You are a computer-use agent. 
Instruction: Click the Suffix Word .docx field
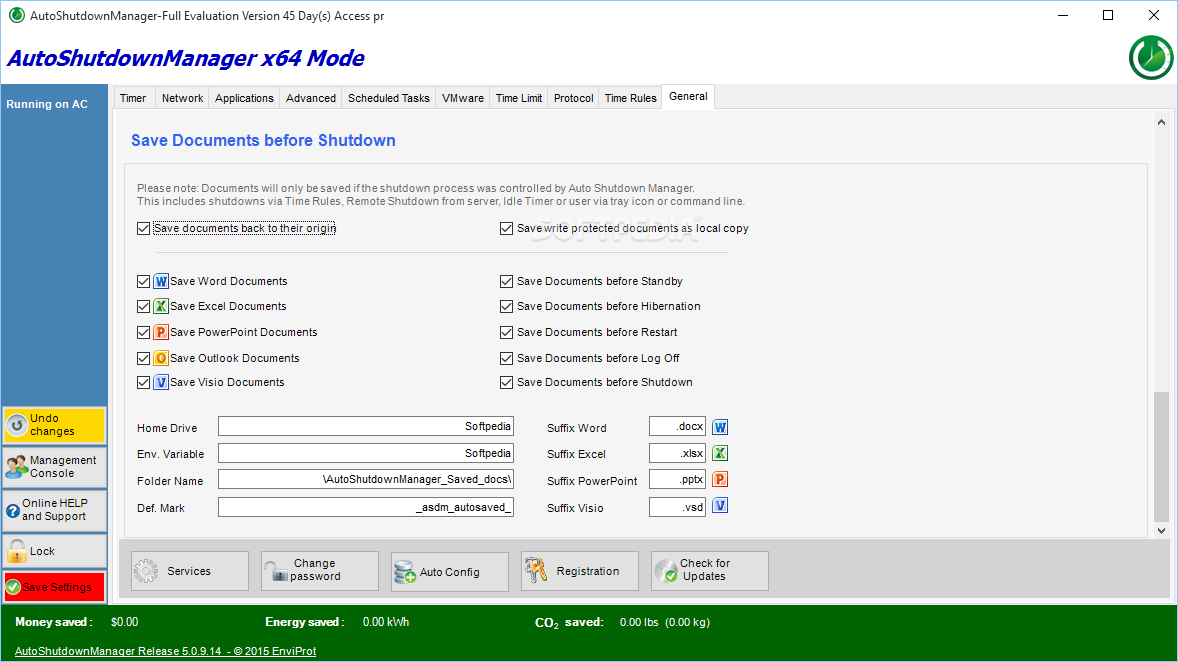point(678,426)
